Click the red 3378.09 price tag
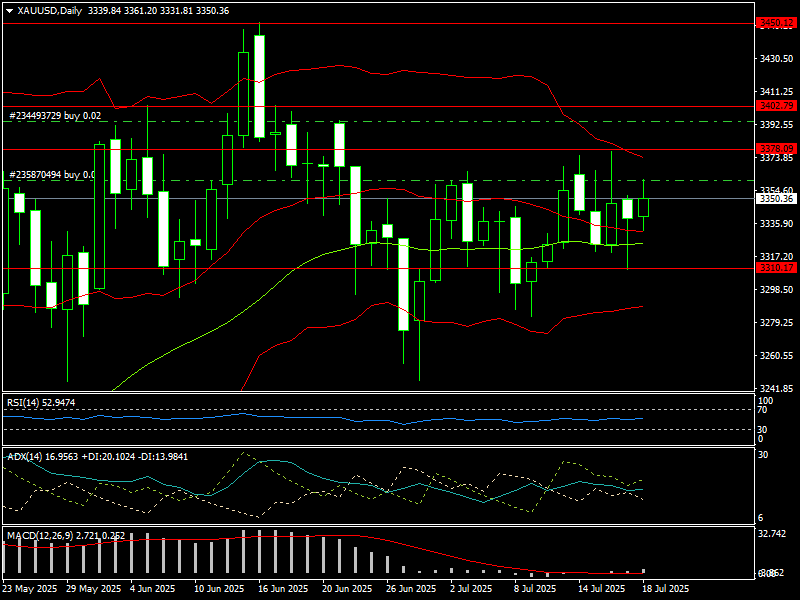The image size is (800, 600). coord(776,149)
